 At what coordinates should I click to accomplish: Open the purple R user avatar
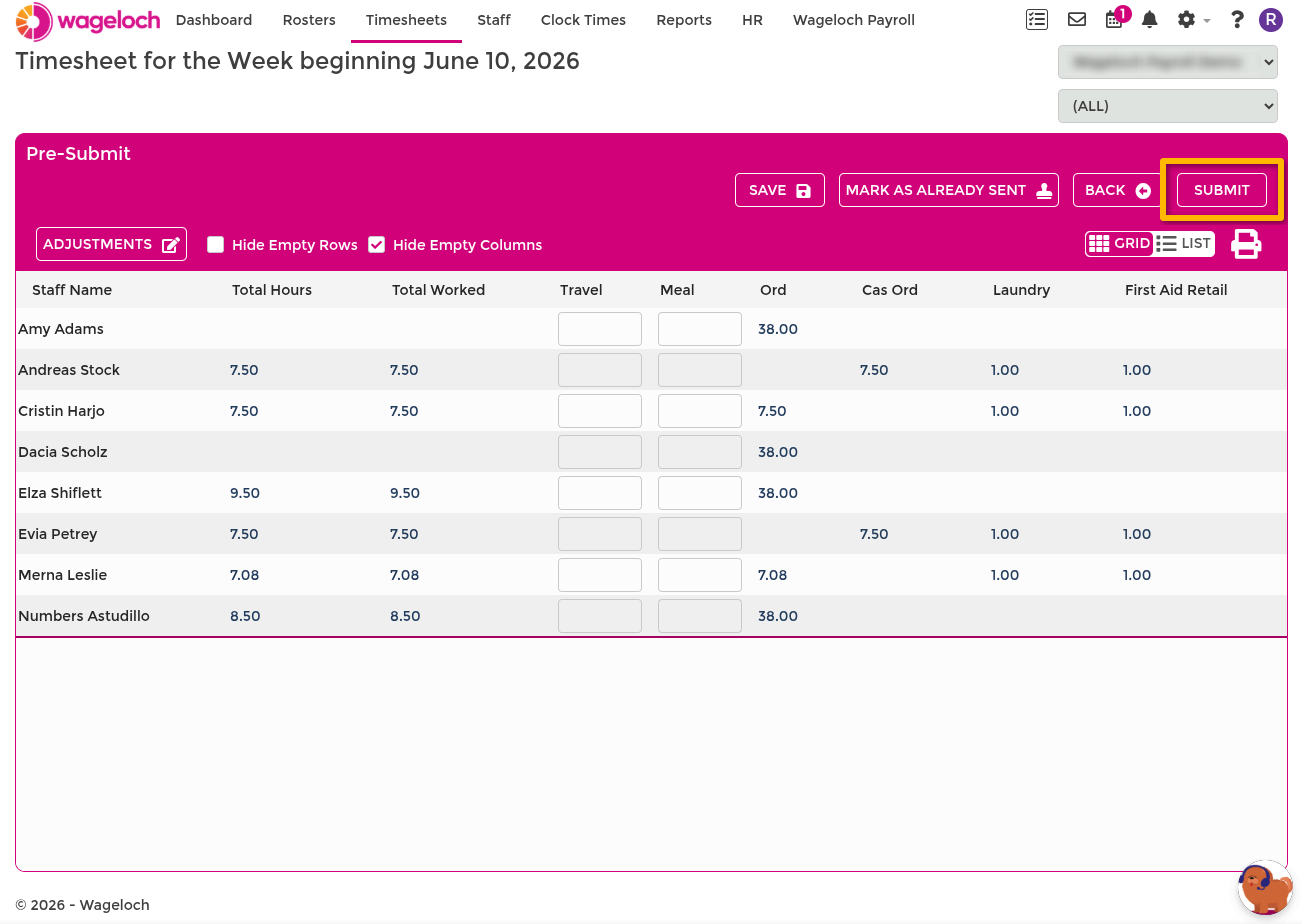click(x=1270, y=19)
